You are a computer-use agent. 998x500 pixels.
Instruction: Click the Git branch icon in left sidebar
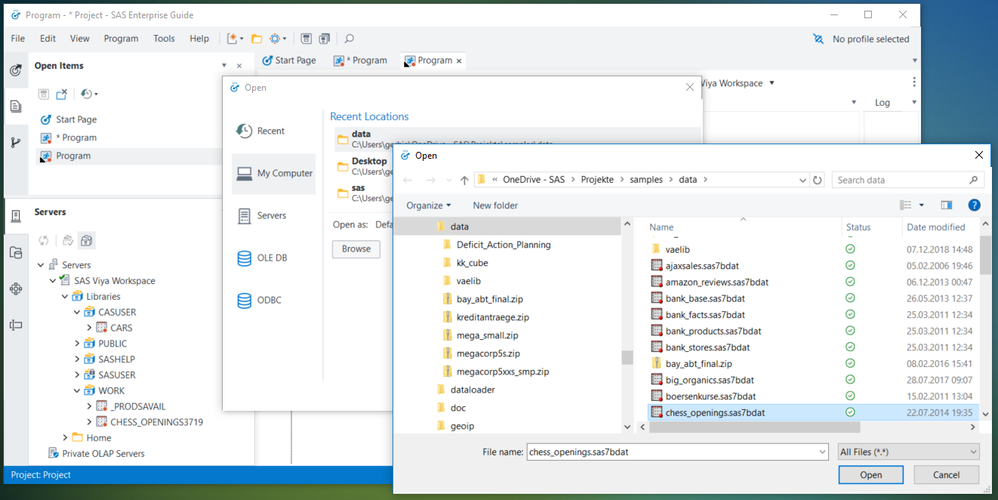point(16,143)
